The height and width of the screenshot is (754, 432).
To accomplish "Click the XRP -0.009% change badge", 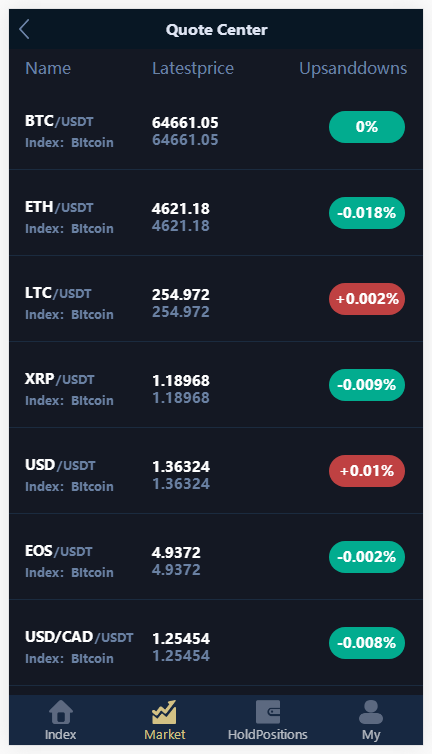I will pyautogui.click(x=367, y=385).
